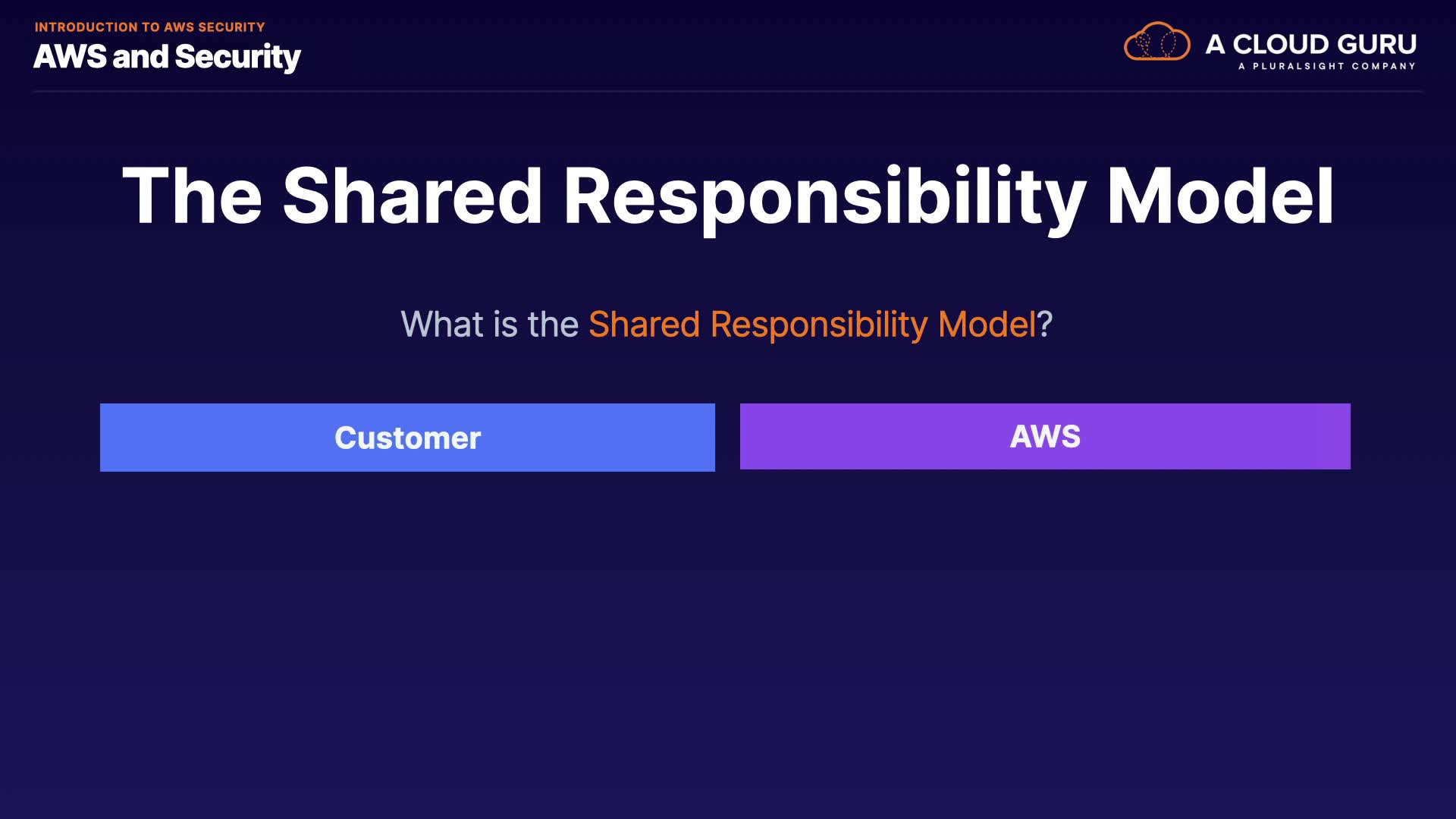Click the question mark ending the question

pyautogui.click(x=1045, y=325)
